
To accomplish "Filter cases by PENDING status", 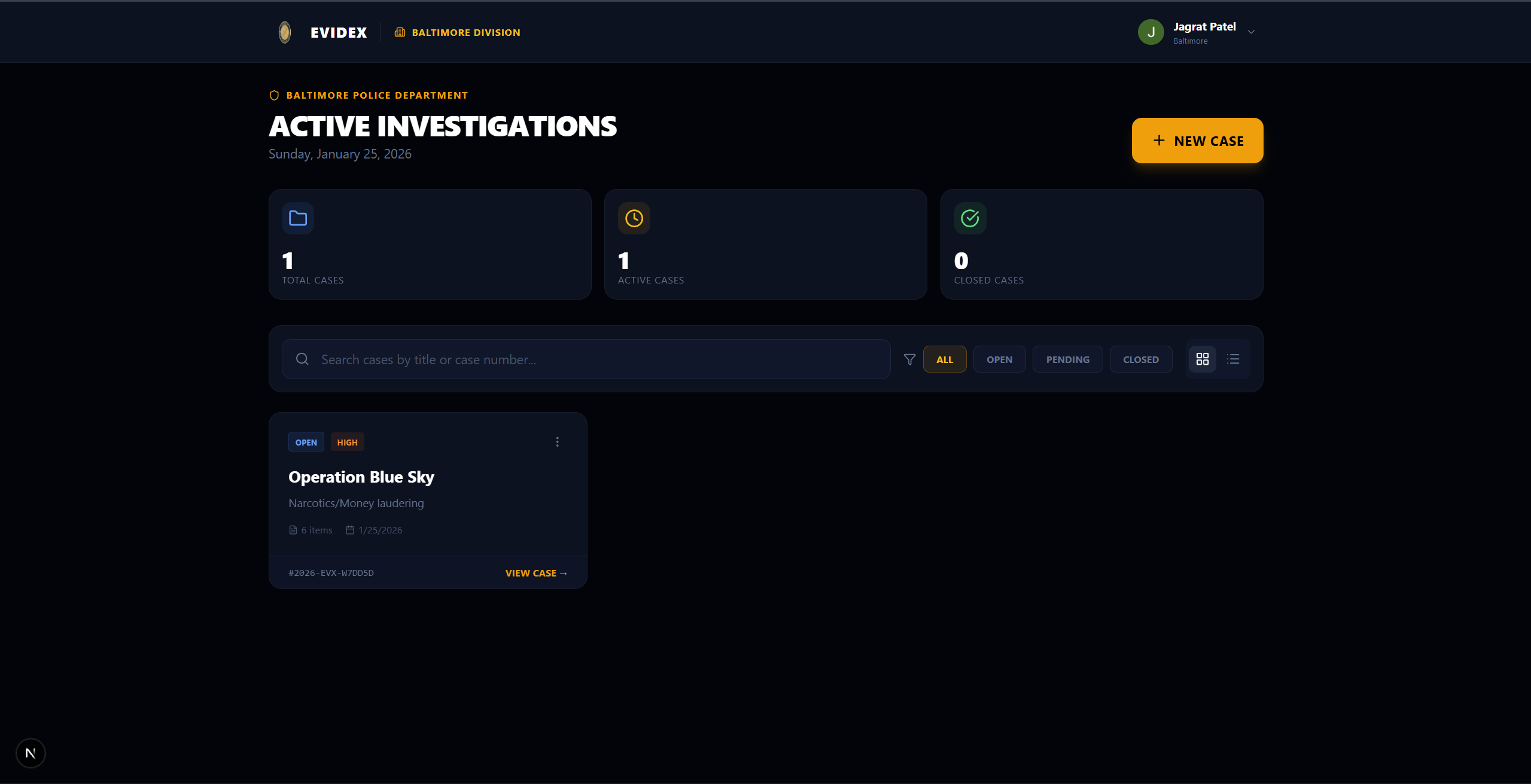I will 1067,359.
